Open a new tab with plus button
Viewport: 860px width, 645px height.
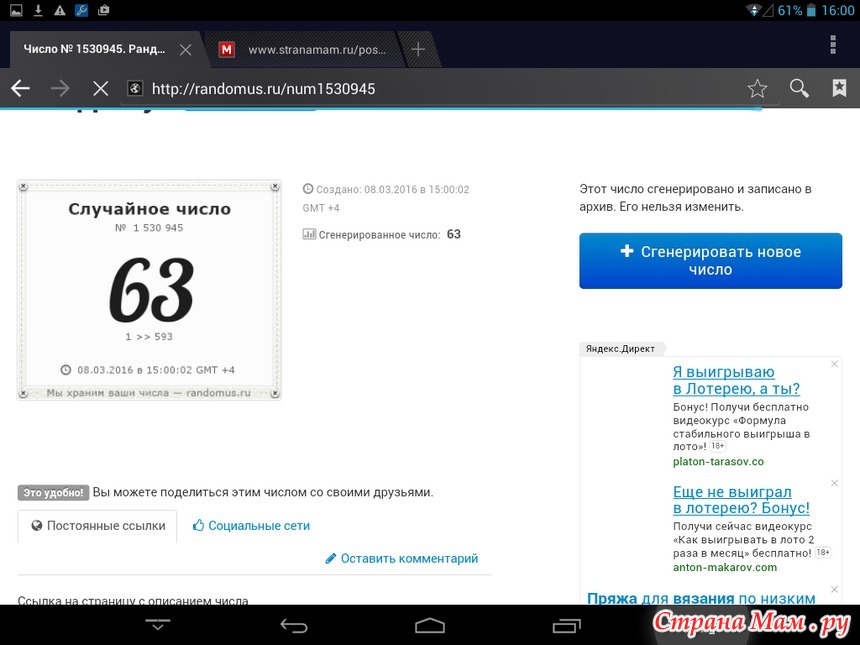click(418, 49)
